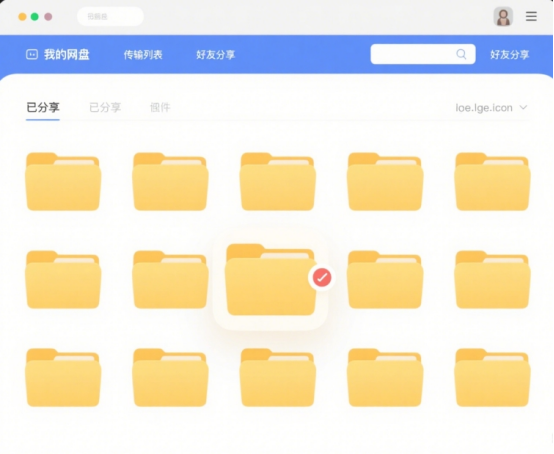Select the first folder in the bottom row
554x454 pixels.
click(x=63, y=377)
